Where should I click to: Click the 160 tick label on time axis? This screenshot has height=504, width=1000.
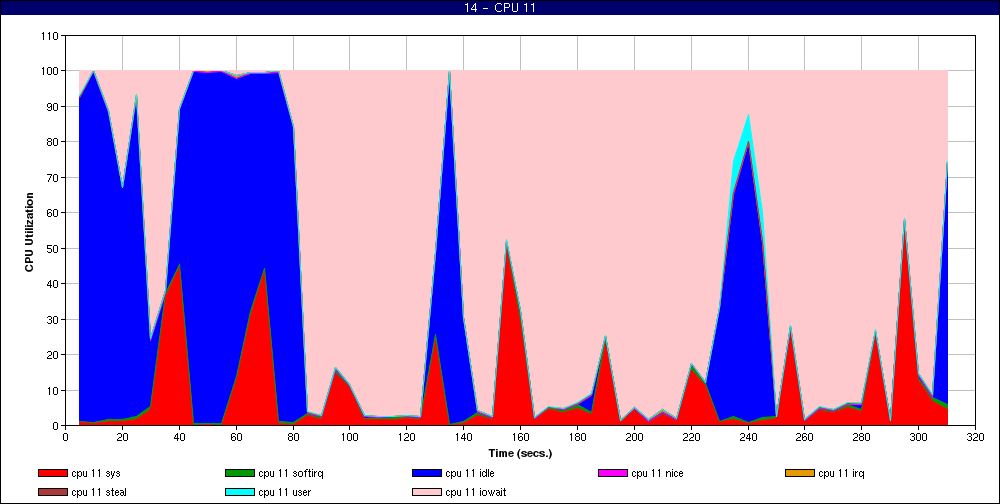[x=520, y=437]
